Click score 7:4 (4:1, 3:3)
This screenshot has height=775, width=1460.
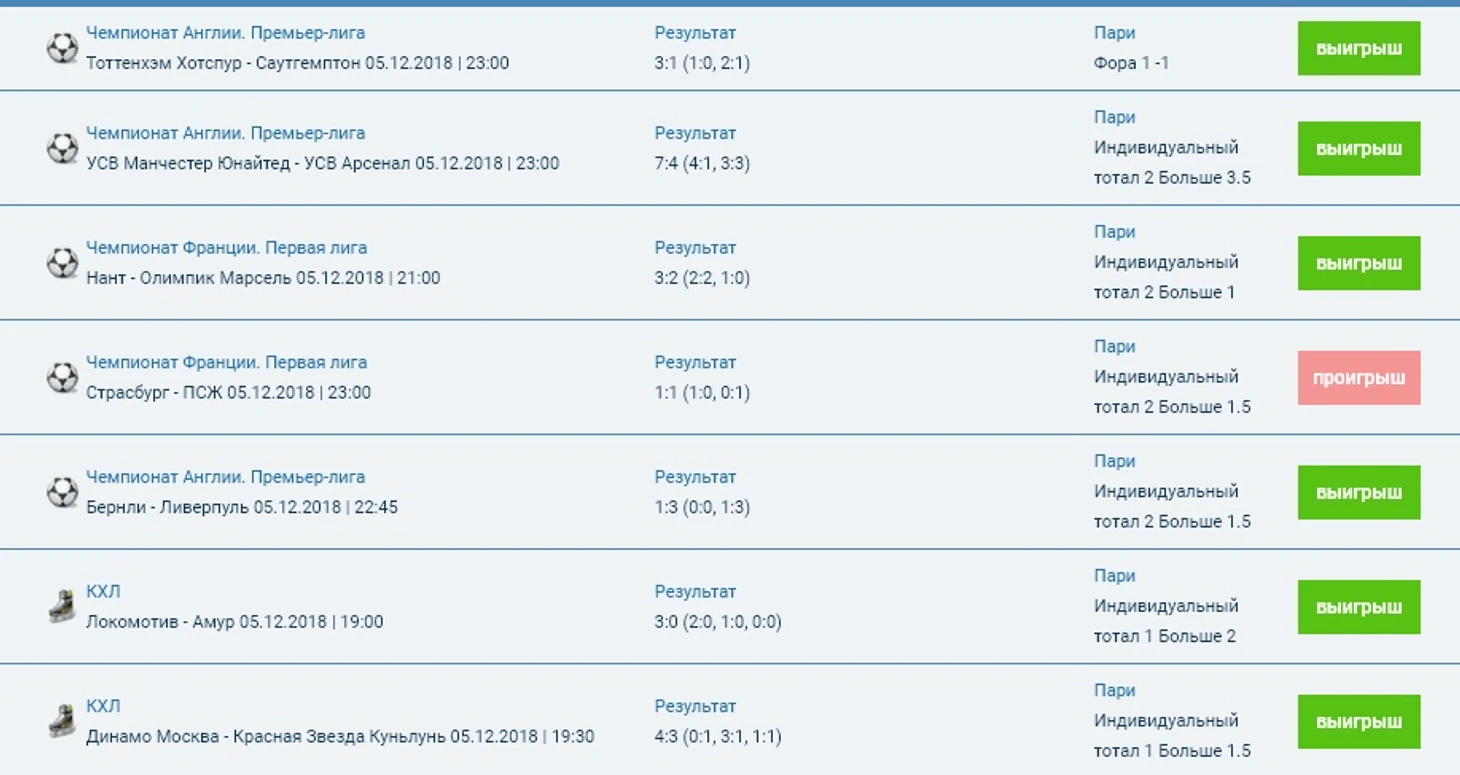702,163
